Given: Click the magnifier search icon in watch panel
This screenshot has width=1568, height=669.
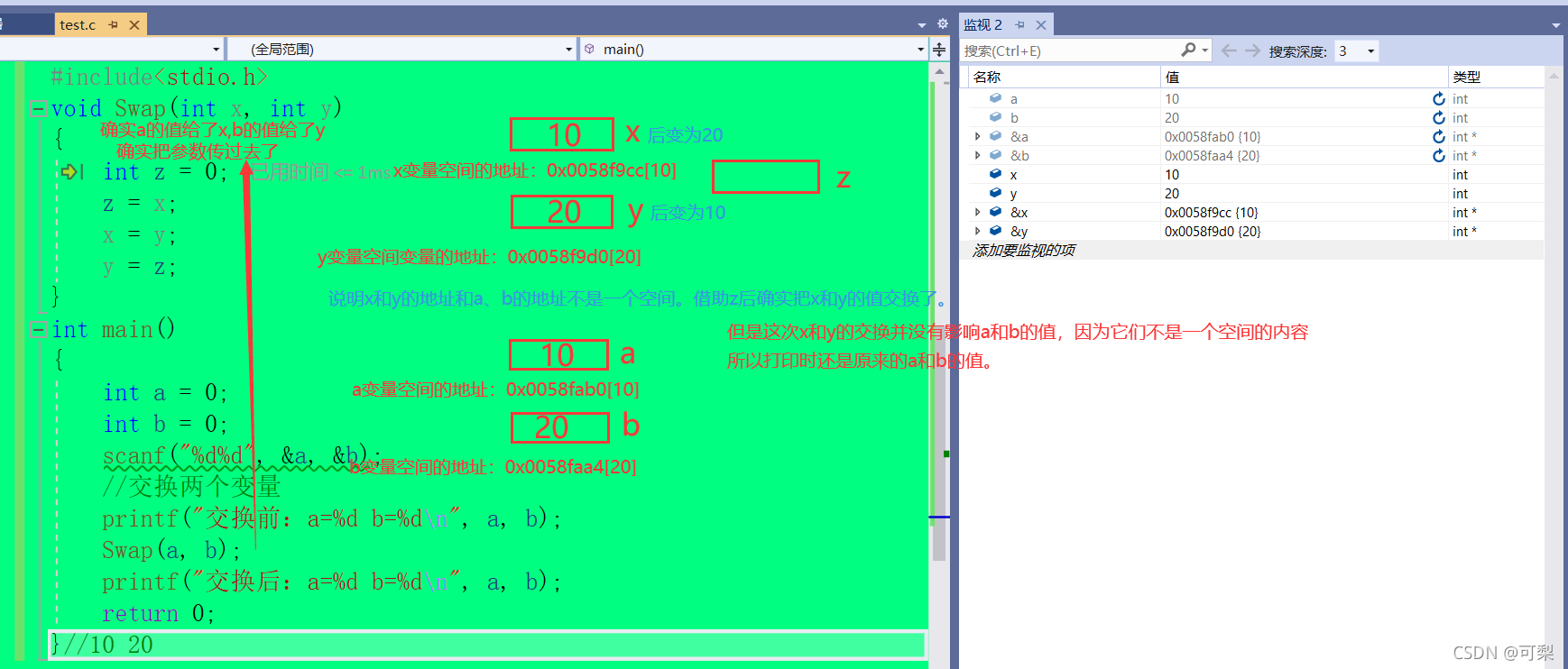Looking at the screenshot, I should click(1188, 50).
